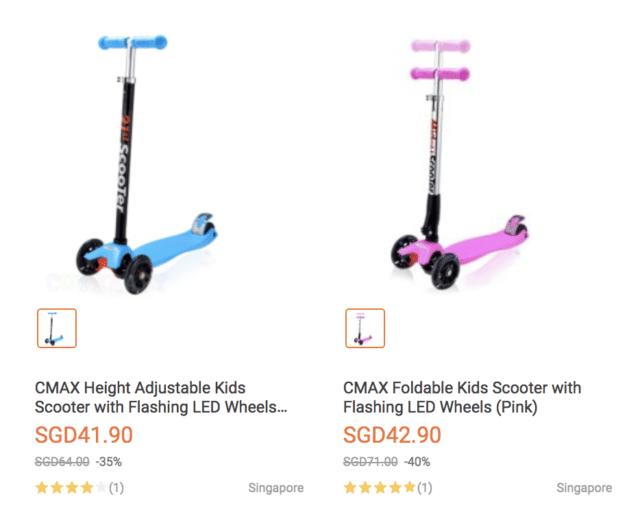The image size is (640, 514).
Task: Open CMAX Foldable Kids Scooter (Pink) title
Action: click(462, 397)
